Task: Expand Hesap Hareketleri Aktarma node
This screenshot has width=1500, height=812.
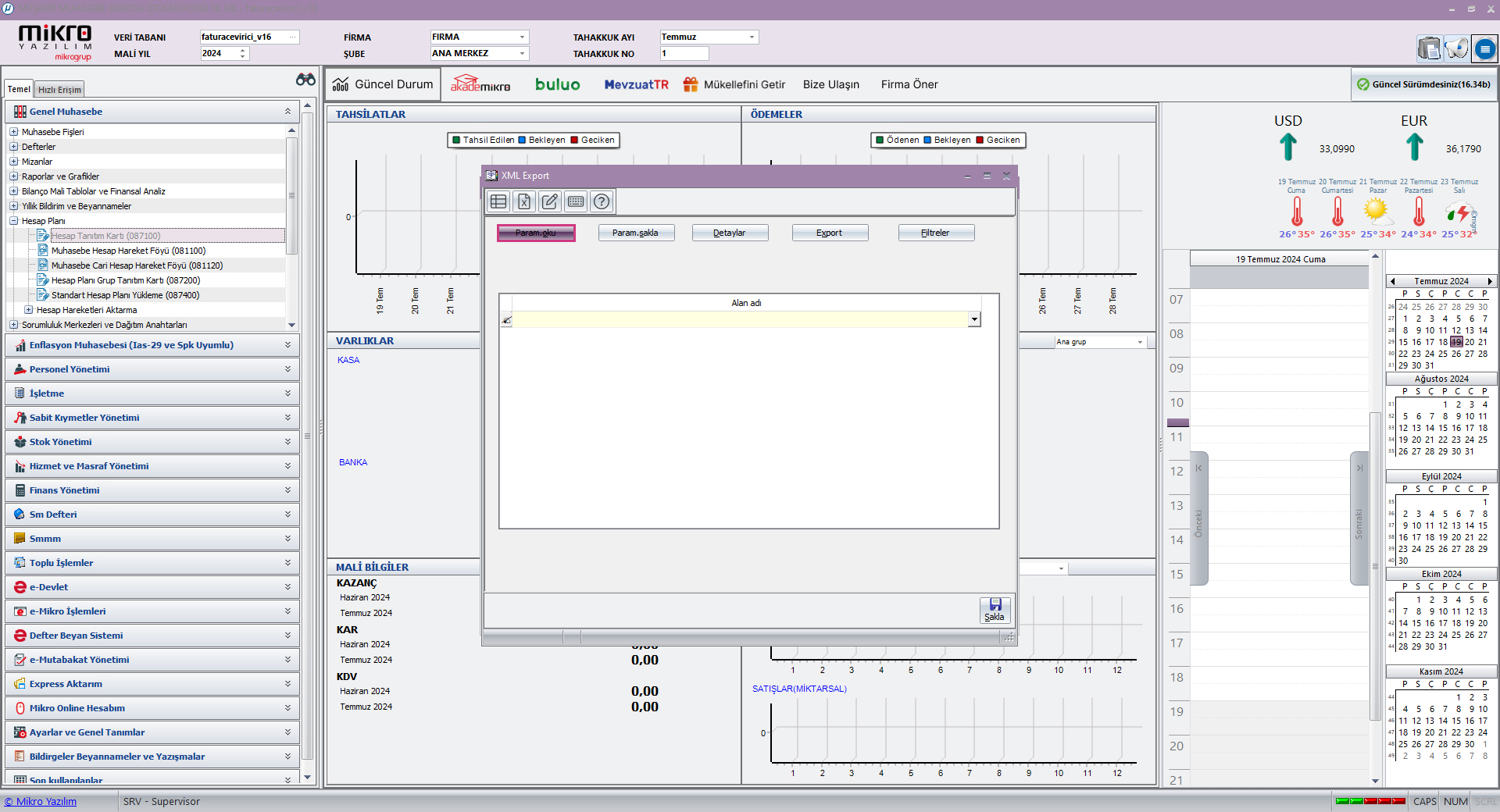Action: 28,310
